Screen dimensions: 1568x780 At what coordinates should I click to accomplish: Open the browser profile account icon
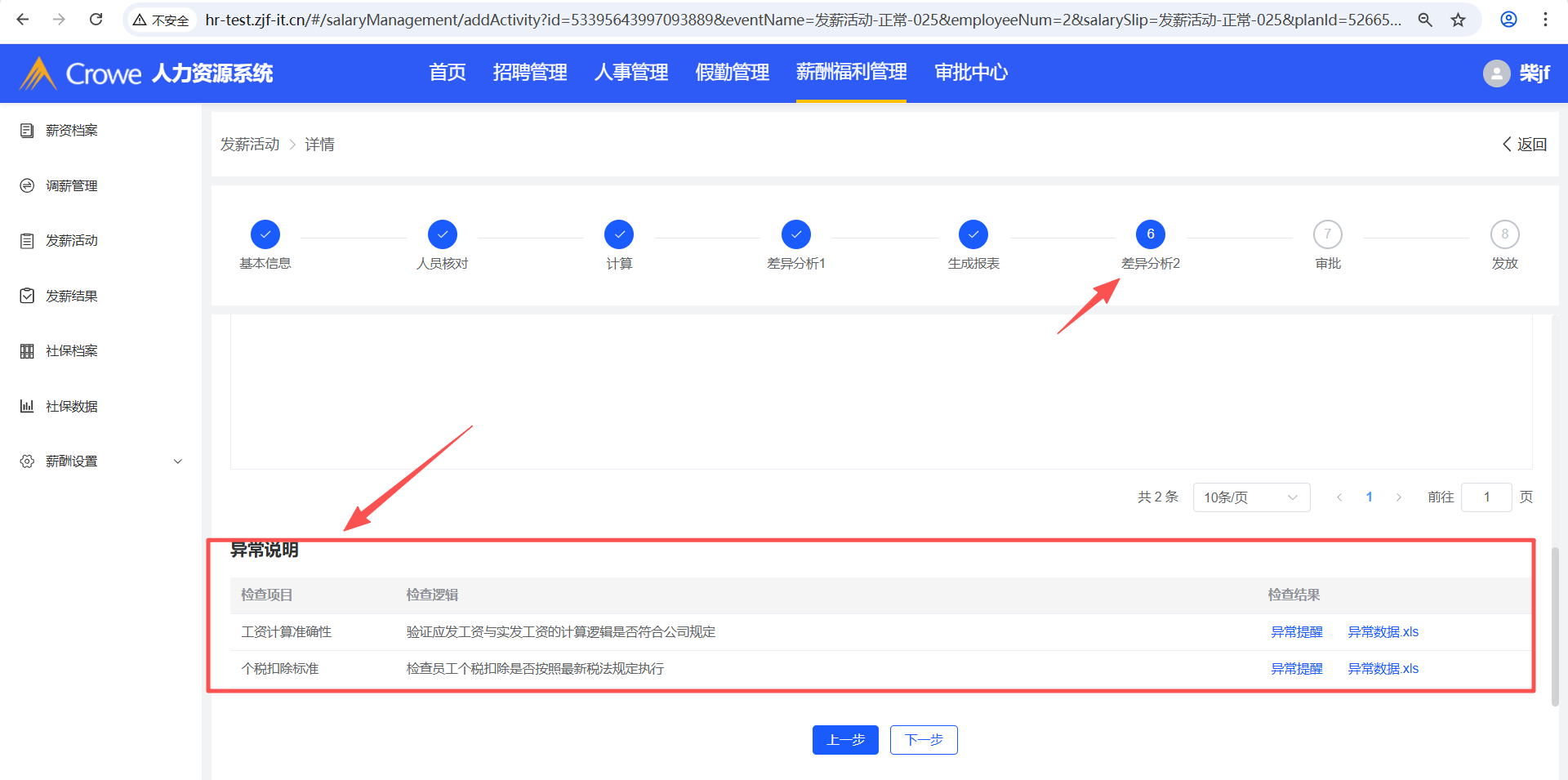[x=1508, y=20]
